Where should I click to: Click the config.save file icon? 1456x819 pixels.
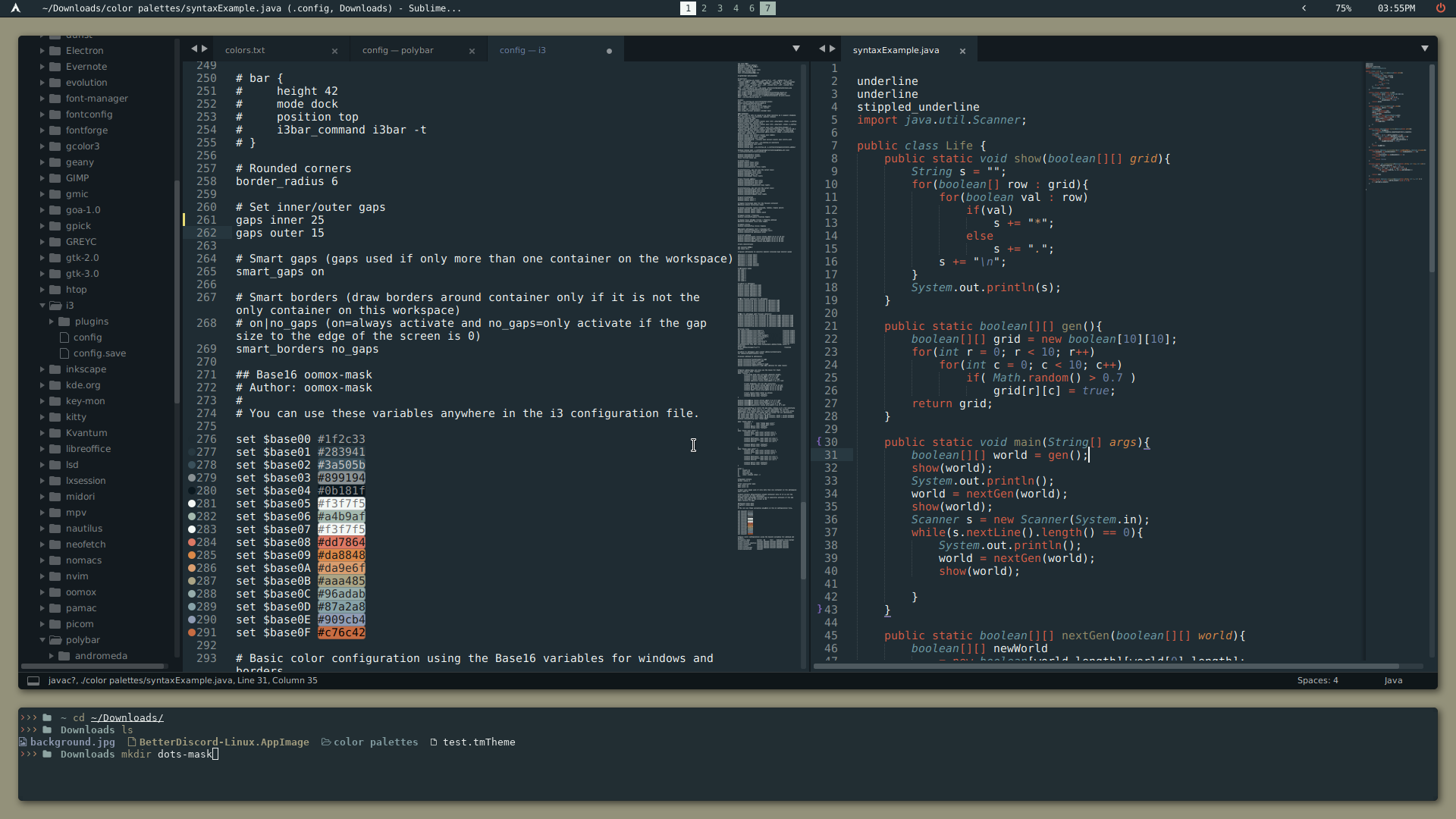[x=64, y=353]
